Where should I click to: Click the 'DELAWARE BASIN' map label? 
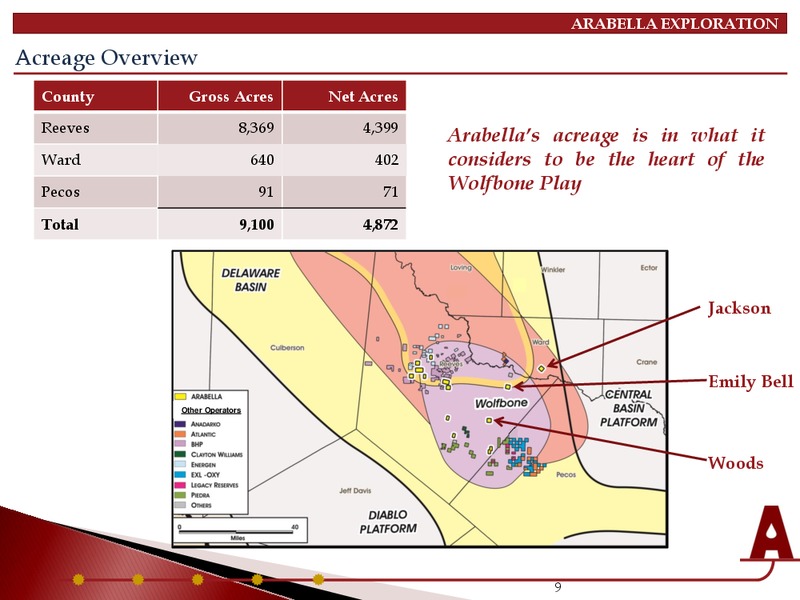pos(251,280)
